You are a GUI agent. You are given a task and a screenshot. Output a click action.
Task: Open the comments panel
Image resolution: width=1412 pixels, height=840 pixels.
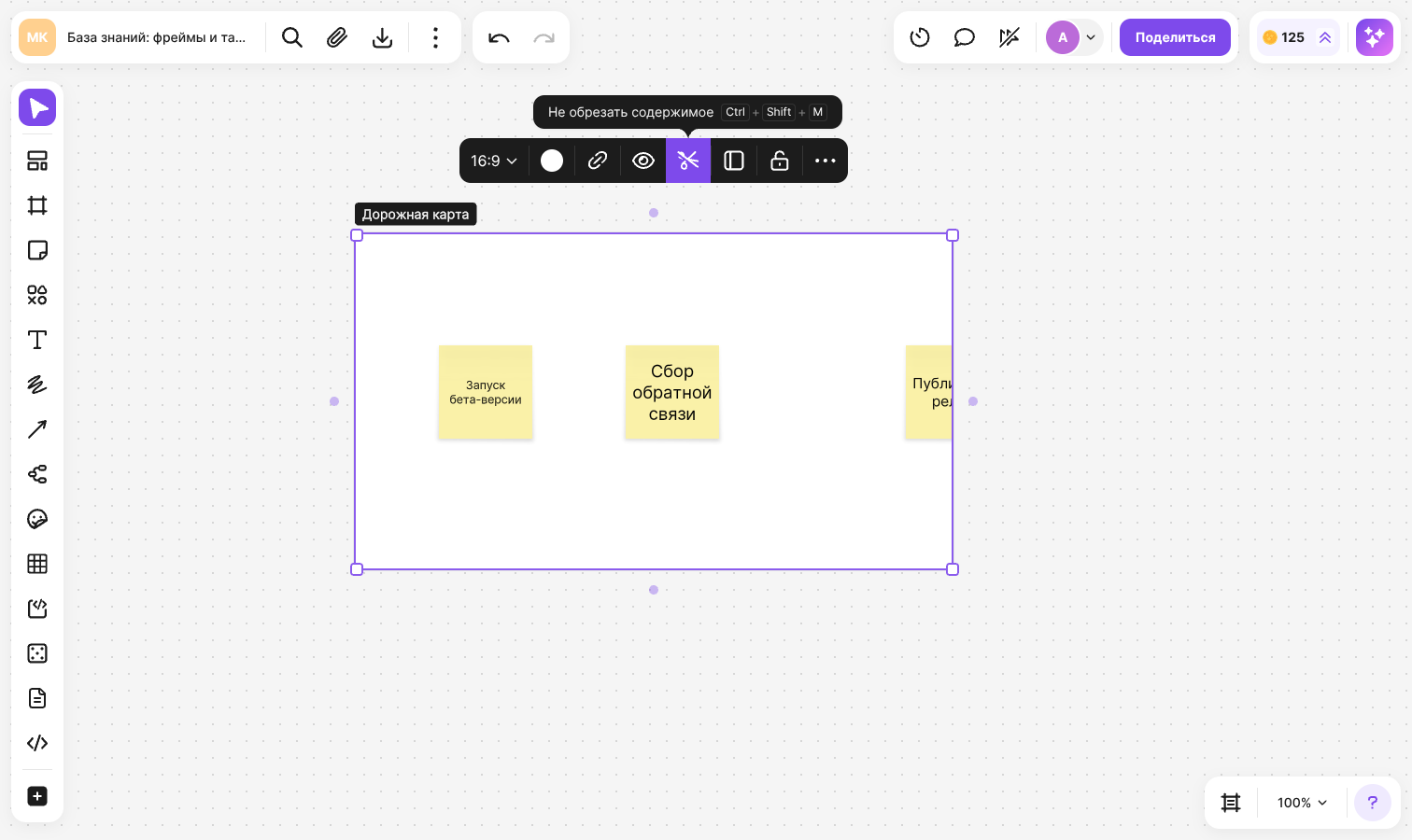coord(965,37)
